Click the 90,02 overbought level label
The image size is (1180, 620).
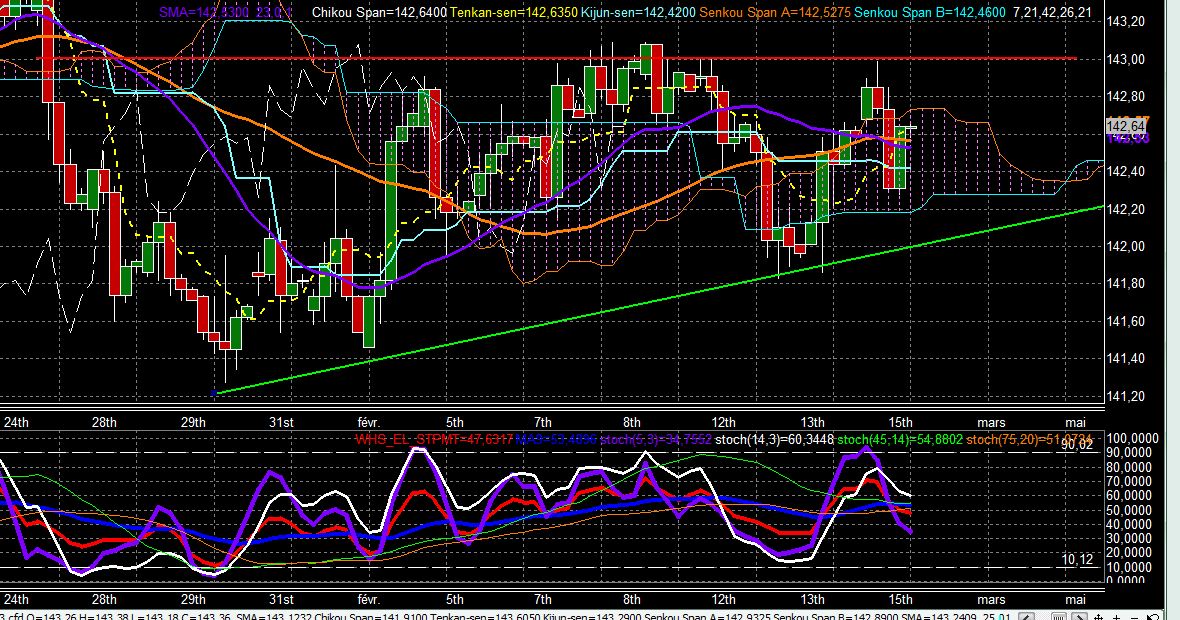pos(1077,445)
